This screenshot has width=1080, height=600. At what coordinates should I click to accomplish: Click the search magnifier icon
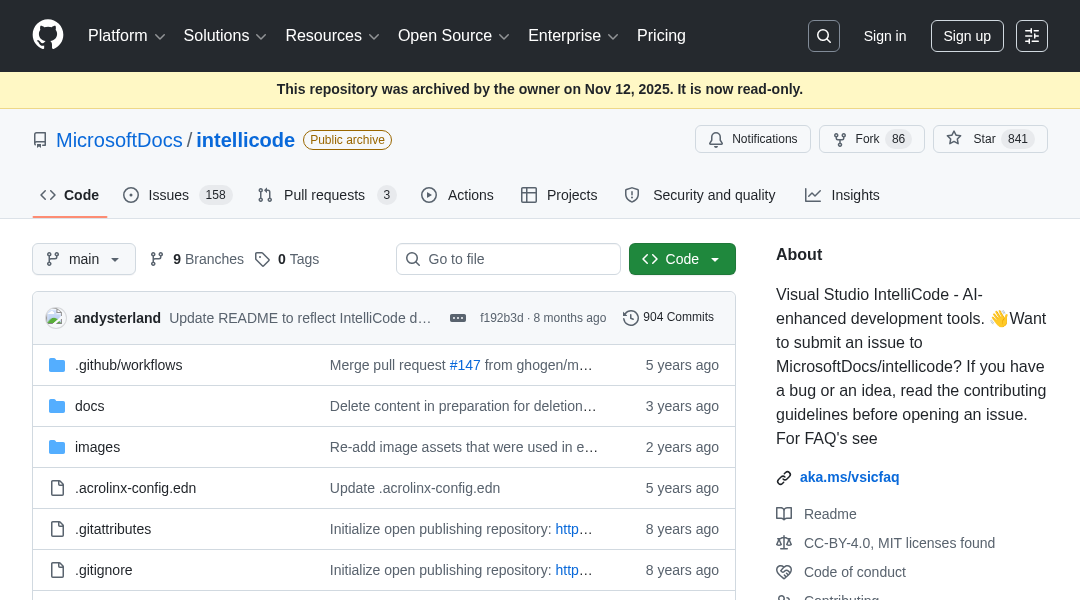tap(824, 36)
